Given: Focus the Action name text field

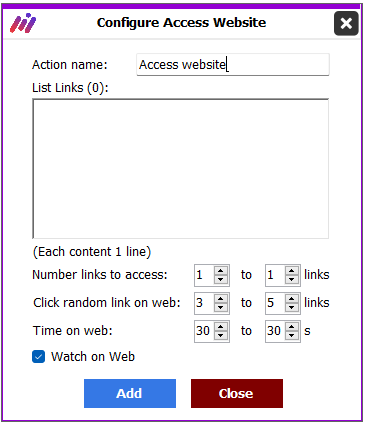Looking at the screenshot, I should pyautogui.click(x=233, y=64).
